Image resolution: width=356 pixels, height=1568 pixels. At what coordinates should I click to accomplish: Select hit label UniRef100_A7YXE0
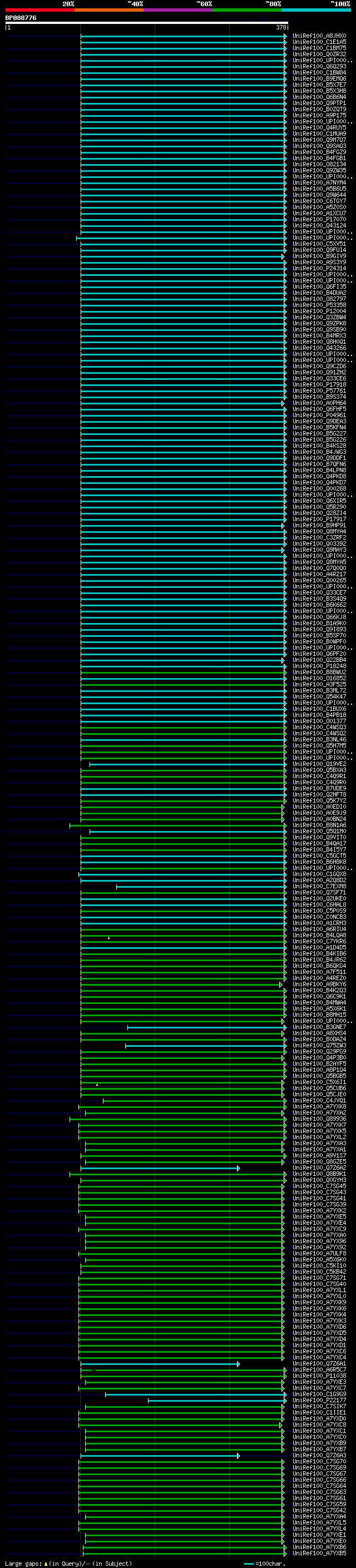[319, 1541]
